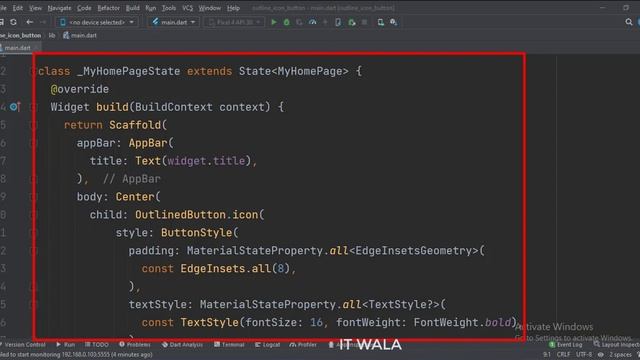640x360 pixels.
Task: Click the 2 spaces indent indicator
Action: (x=620, y=354)
